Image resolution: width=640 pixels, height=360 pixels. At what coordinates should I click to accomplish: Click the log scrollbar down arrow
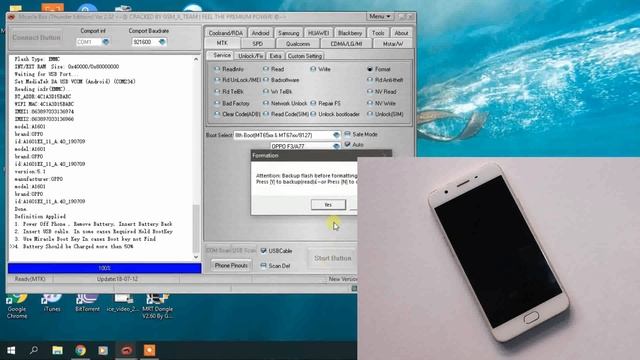click(196, 257)
